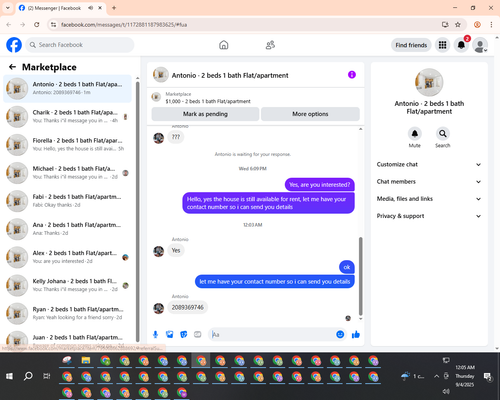Open a new browser tab

(x=114, y=8)
